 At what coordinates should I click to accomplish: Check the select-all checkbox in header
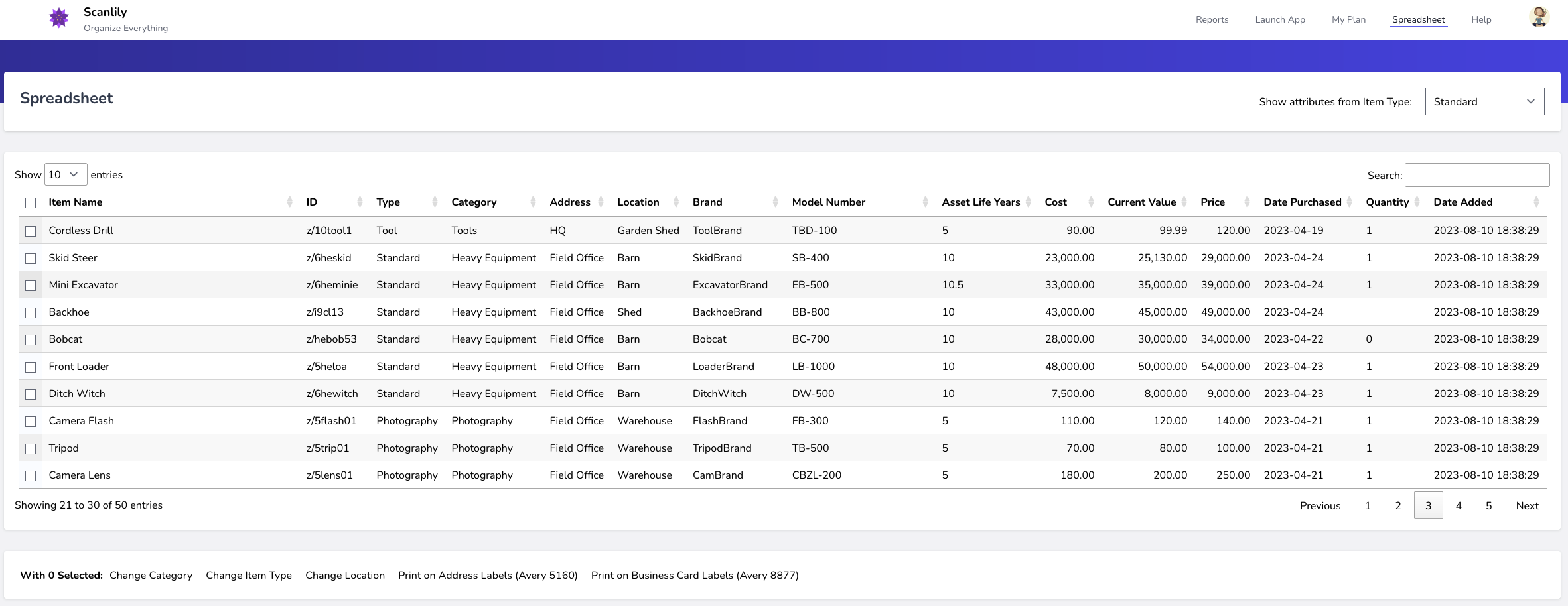click(x=31, y=203)
